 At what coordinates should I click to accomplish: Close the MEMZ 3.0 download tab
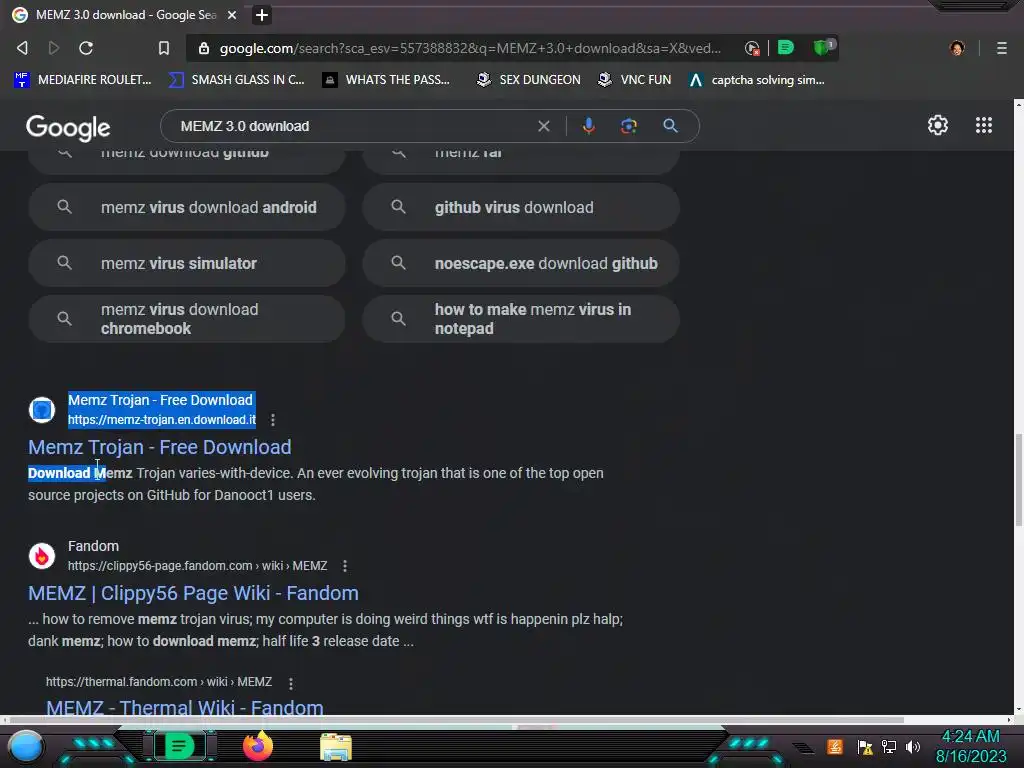[x=232, y=15]
